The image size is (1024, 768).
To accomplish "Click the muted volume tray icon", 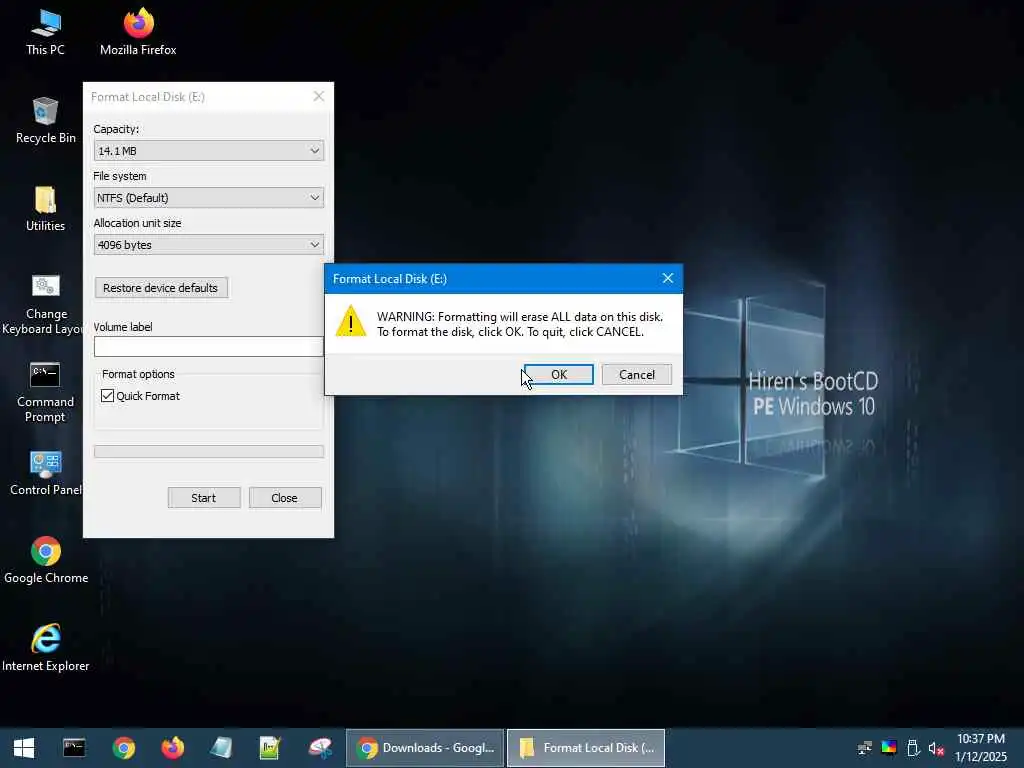I will pyautogui.click(x=936, y=748).
